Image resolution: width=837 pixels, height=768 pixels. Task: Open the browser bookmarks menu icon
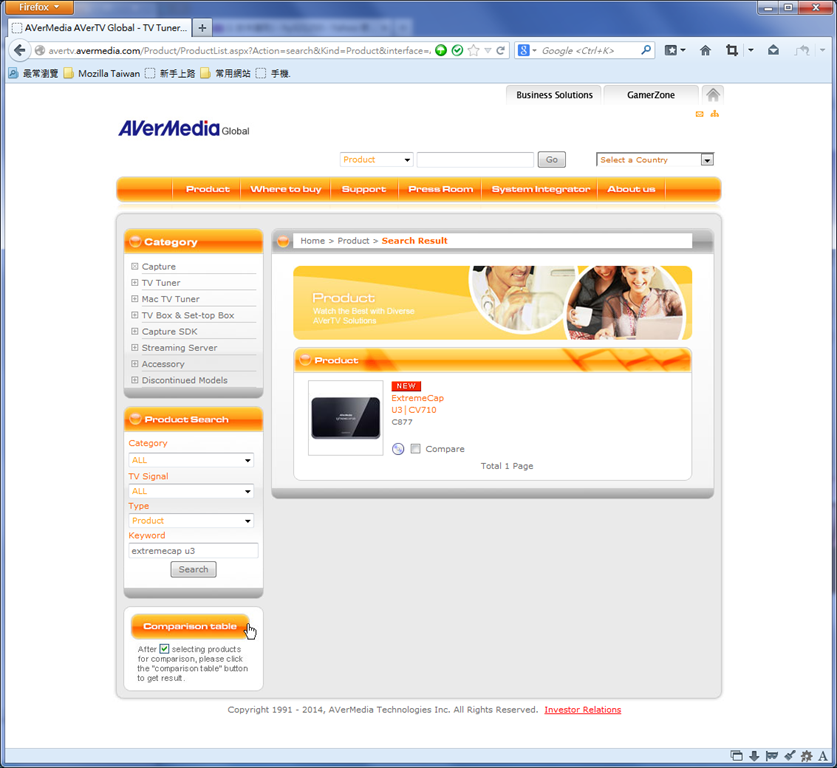coord(671,50)
